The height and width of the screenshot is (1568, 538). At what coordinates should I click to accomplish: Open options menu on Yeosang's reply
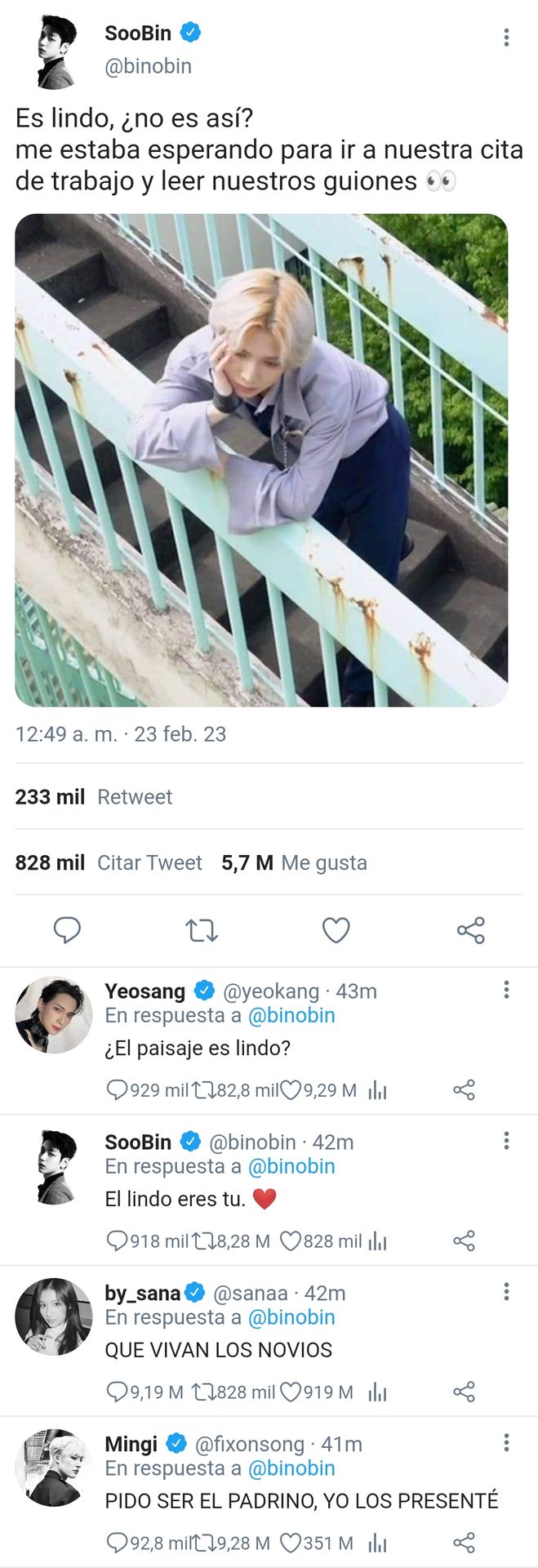(x=506, y=990)
